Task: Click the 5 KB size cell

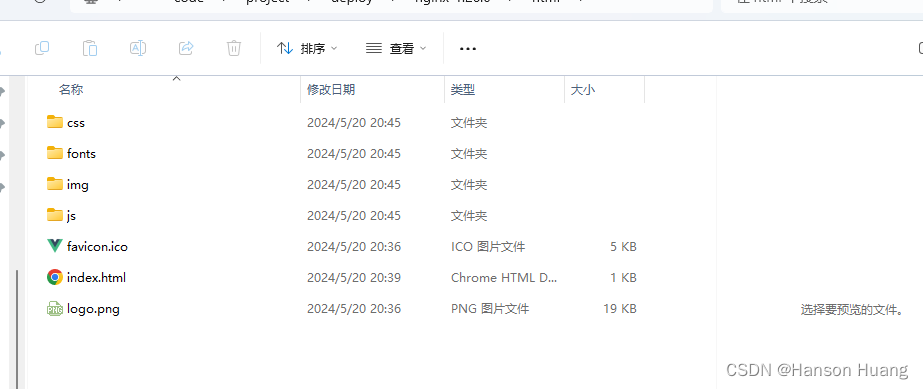Action: pos(623,247)
